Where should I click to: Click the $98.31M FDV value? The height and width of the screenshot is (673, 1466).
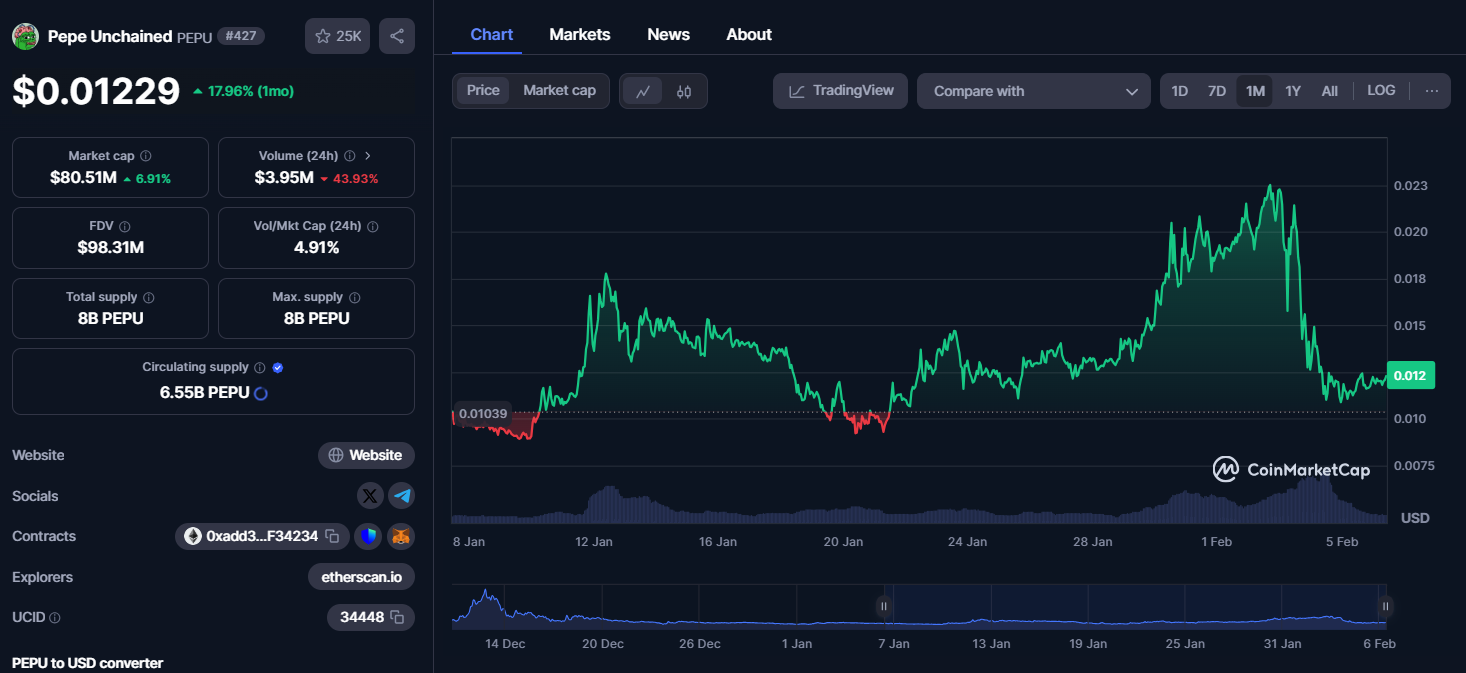[110, 247]
